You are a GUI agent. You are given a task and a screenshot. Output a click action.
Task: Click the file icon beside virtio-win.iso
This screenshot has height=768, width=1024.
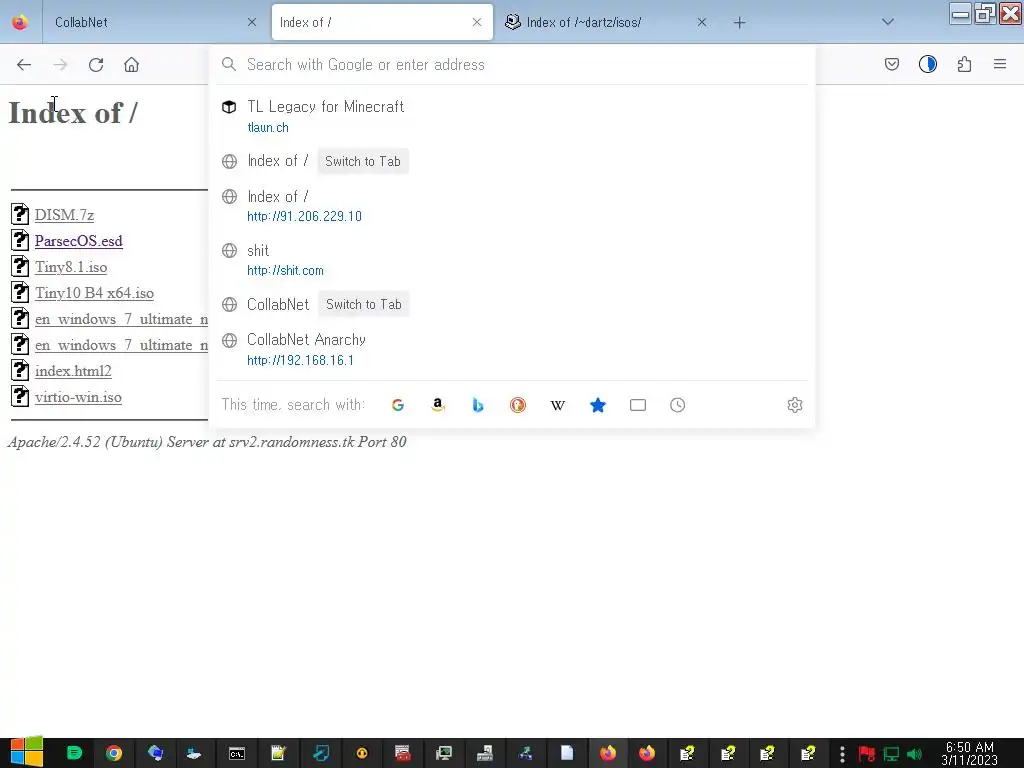20,396
